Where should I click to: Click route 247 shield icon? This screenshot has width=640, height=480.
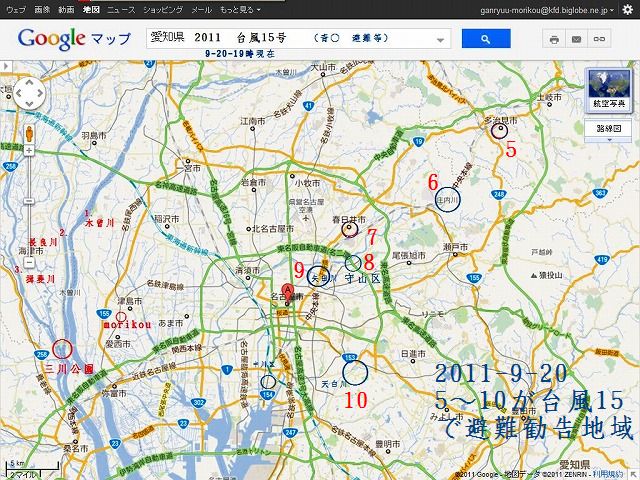coord(290,432)
